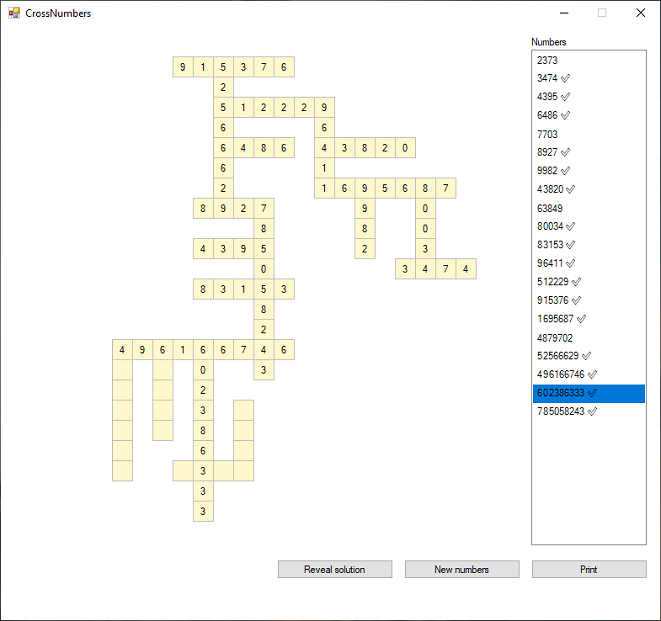Click the bottom-most cell containing 3
Viewport: 661px width, 621px height.
coord(203,511)
